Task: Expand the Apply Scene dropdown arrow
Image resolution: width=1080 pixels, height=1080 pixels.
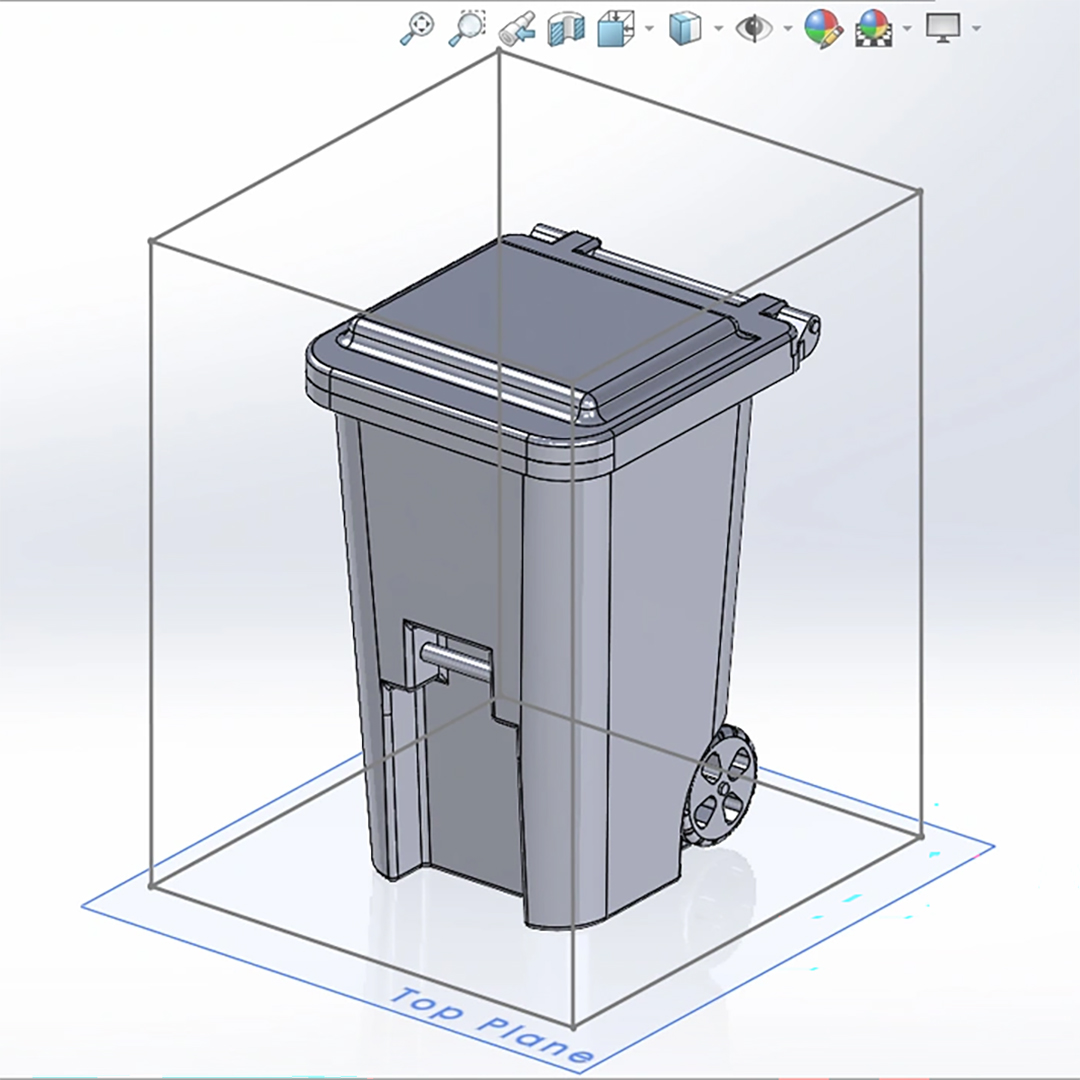Action: pyautogui.click(x=907, y=29)
